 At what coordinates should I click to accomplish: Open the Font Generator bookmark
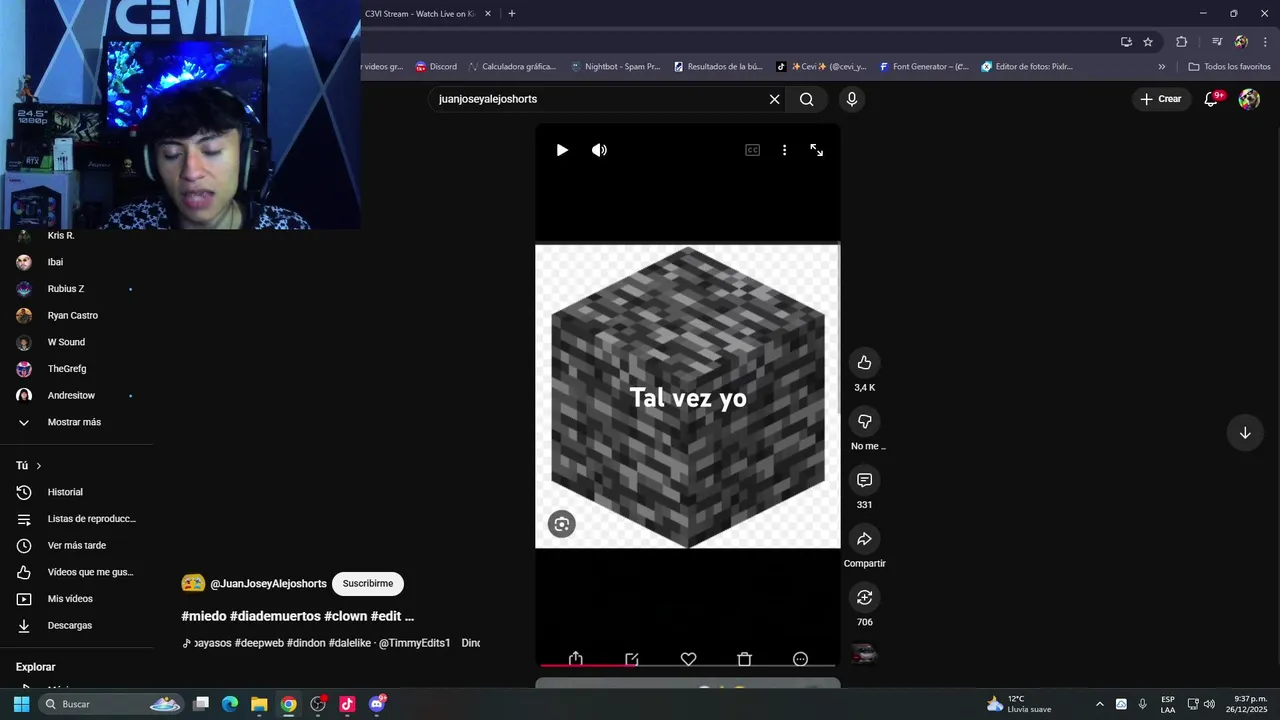click(924, 67)
